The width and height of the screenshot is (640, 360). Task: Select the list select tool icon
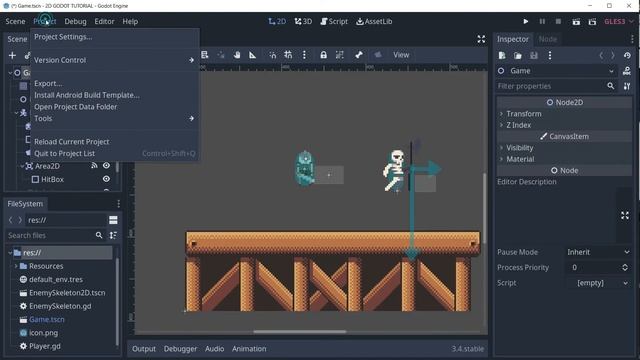point(205,55)
